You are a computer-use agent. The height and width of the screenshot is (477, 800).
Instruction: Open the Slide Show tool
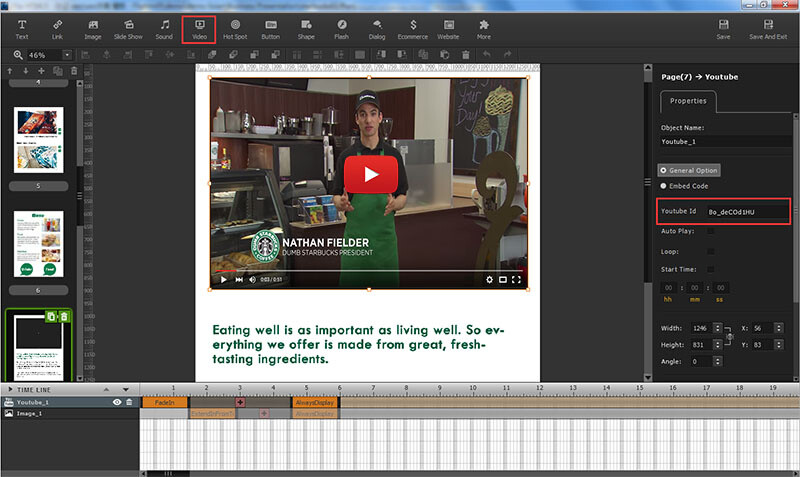pyautogui.click(x=128, y=30)
